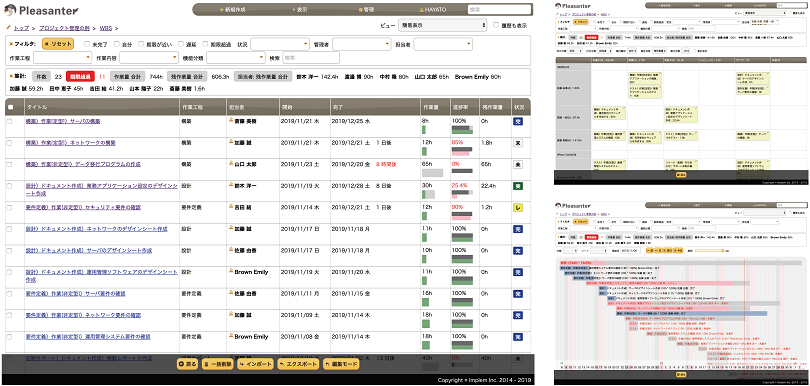
Task: Click the red 期限超過 aggregate tag
Action: [80, 76]
